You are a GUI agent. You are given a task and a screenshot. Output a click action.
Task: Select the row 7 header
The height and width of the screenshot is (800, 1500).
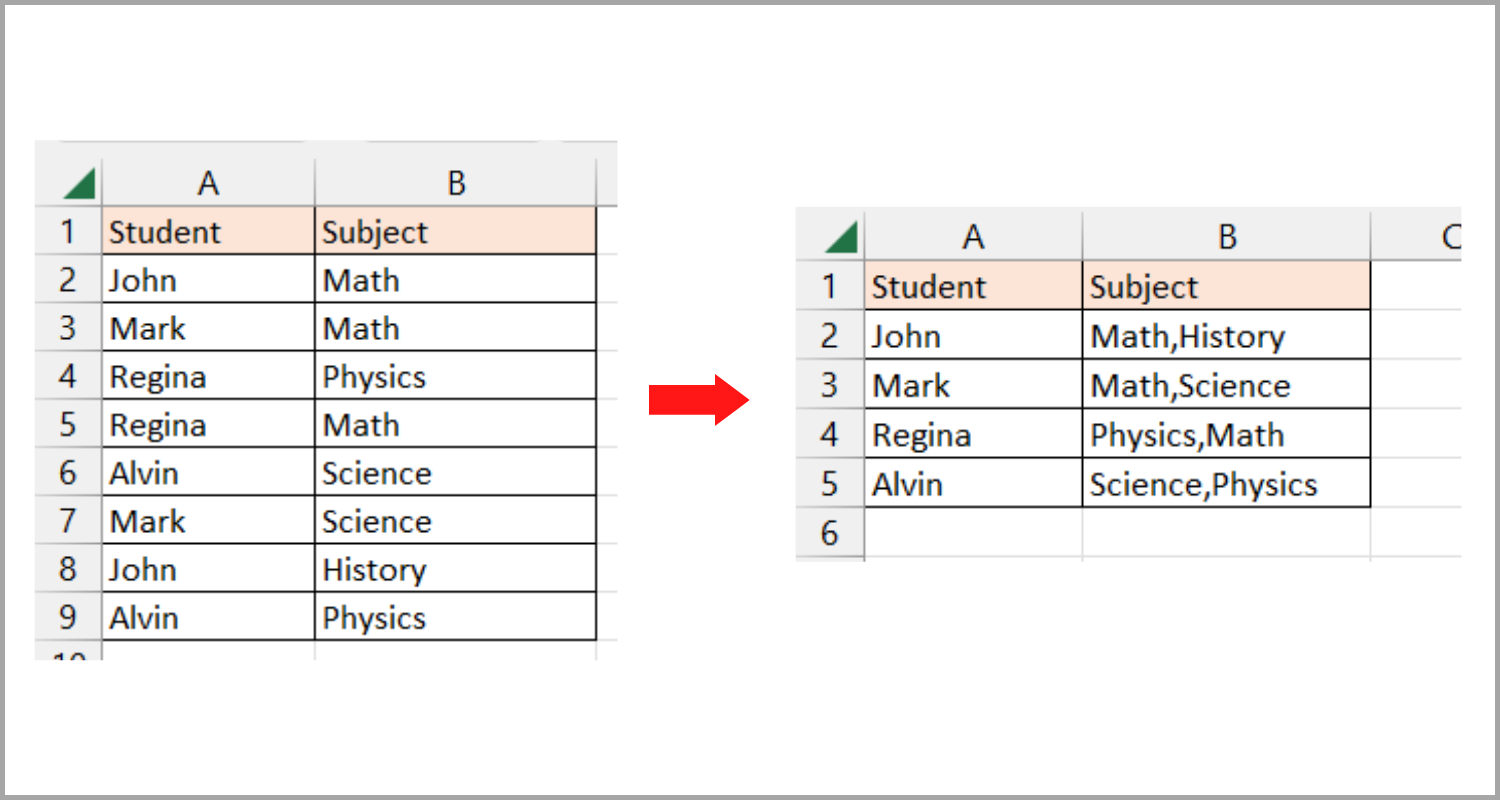(68, 521)
